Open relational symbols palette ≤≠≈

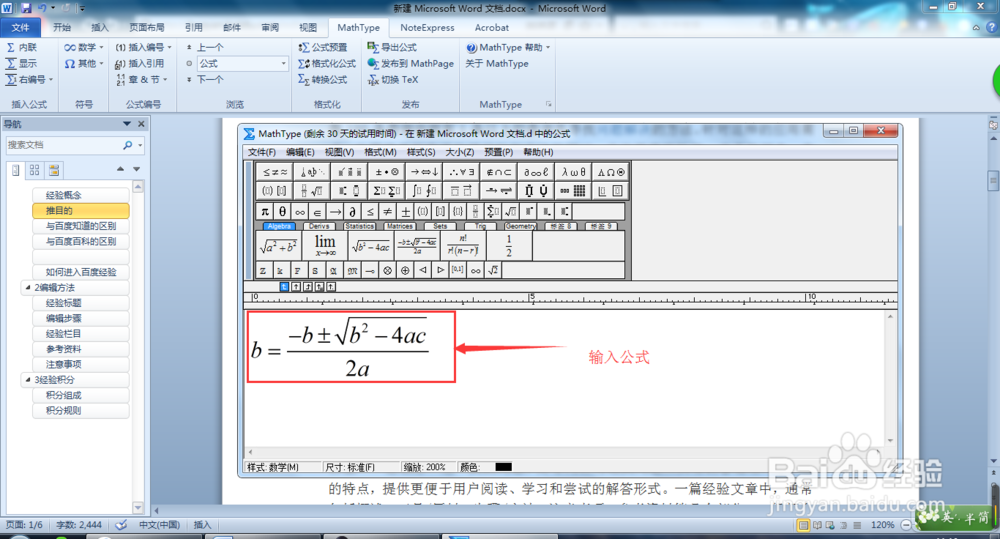[x=275, y=172]
